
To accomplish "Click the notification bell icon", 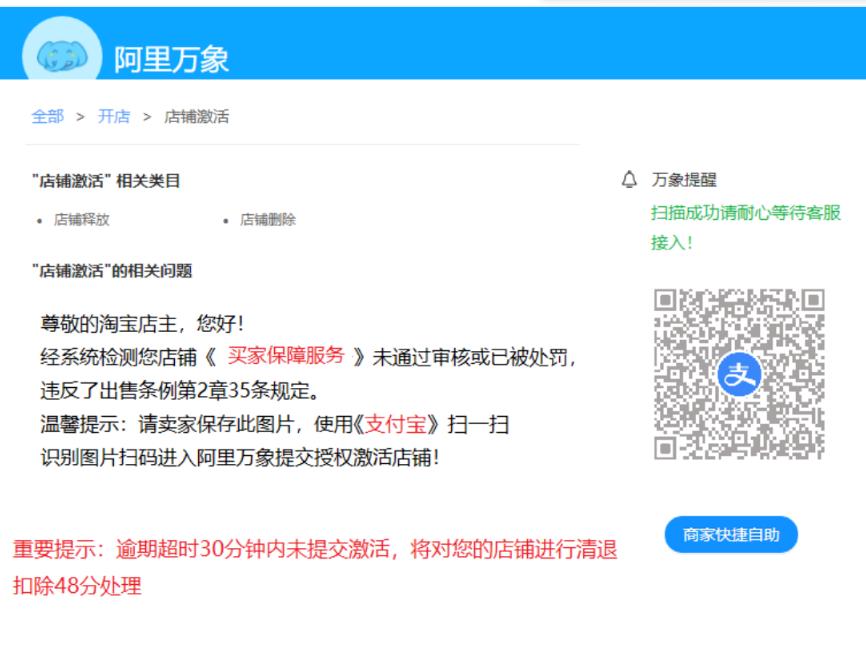I will 629,180.
